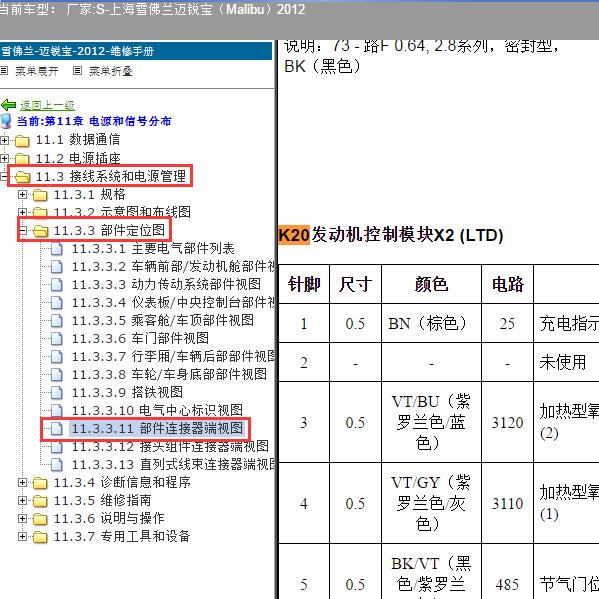The width and height of the screenshot is (599, 599).
Task: Open 11.3.3.9 搭铁视图 page
Action: coord(127,392)
